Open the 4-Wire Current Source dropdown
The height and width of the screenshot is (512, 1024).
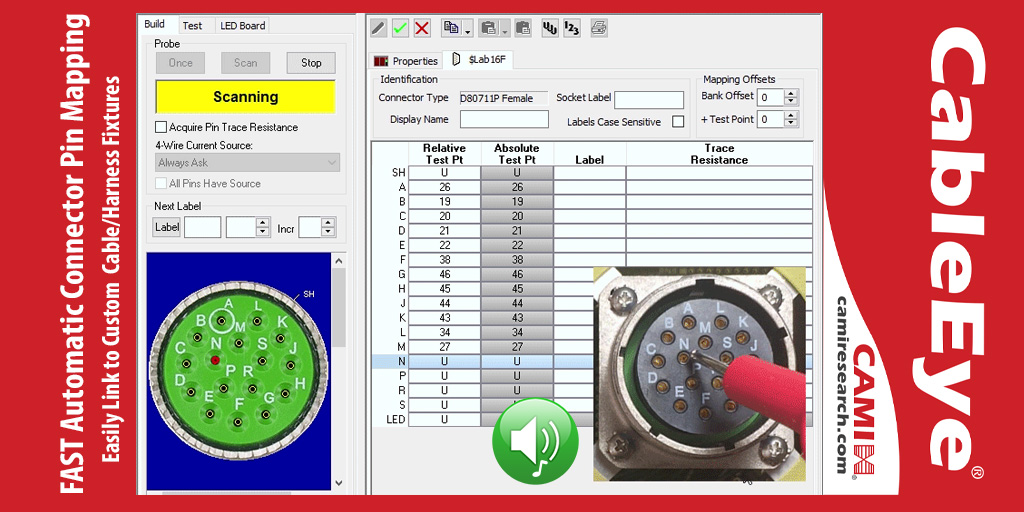pos(248,162)
